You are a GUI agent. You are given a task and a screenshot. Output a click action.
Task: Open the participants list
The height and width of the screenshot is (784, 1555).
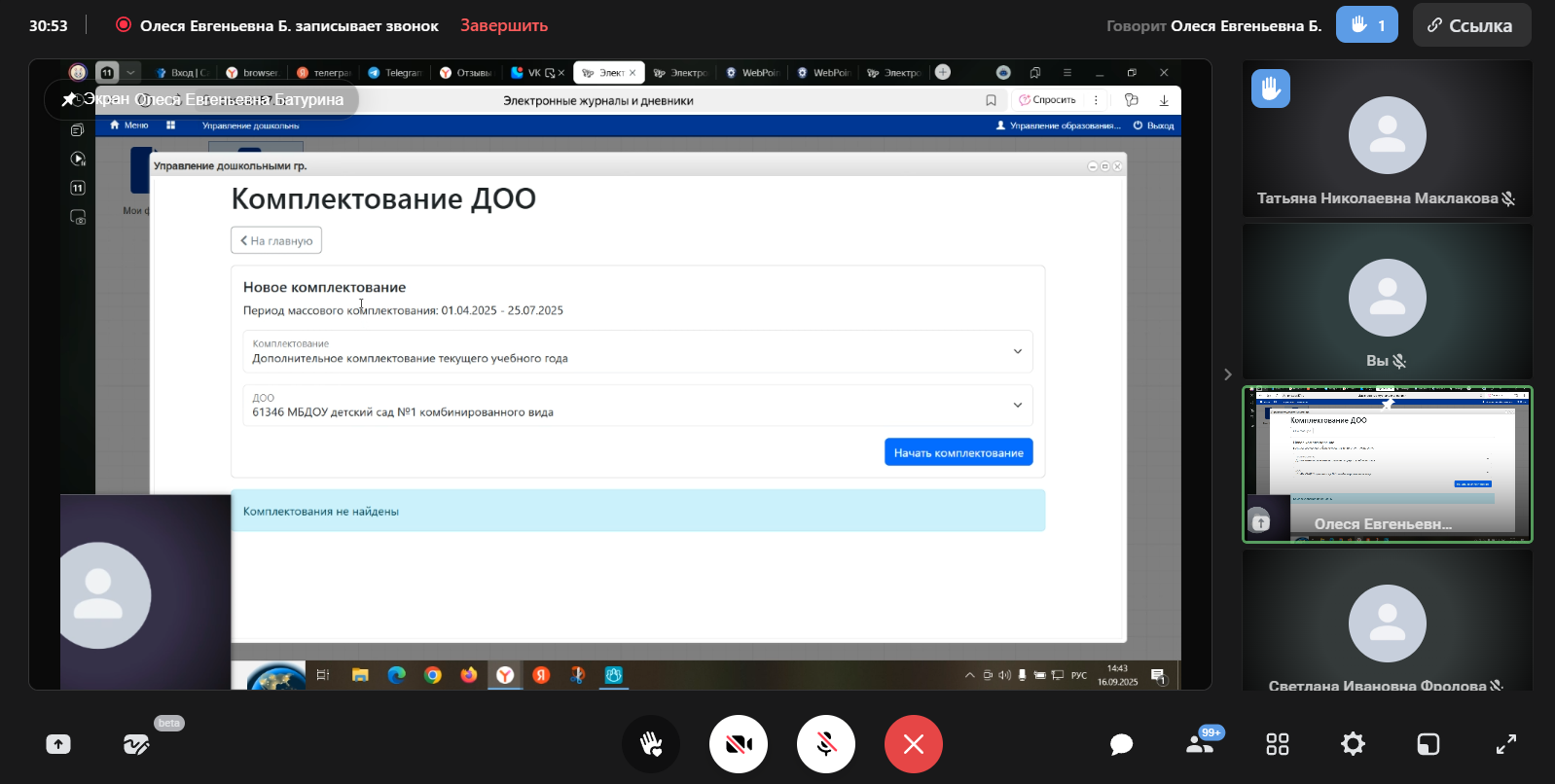[x=1200, y=744]
